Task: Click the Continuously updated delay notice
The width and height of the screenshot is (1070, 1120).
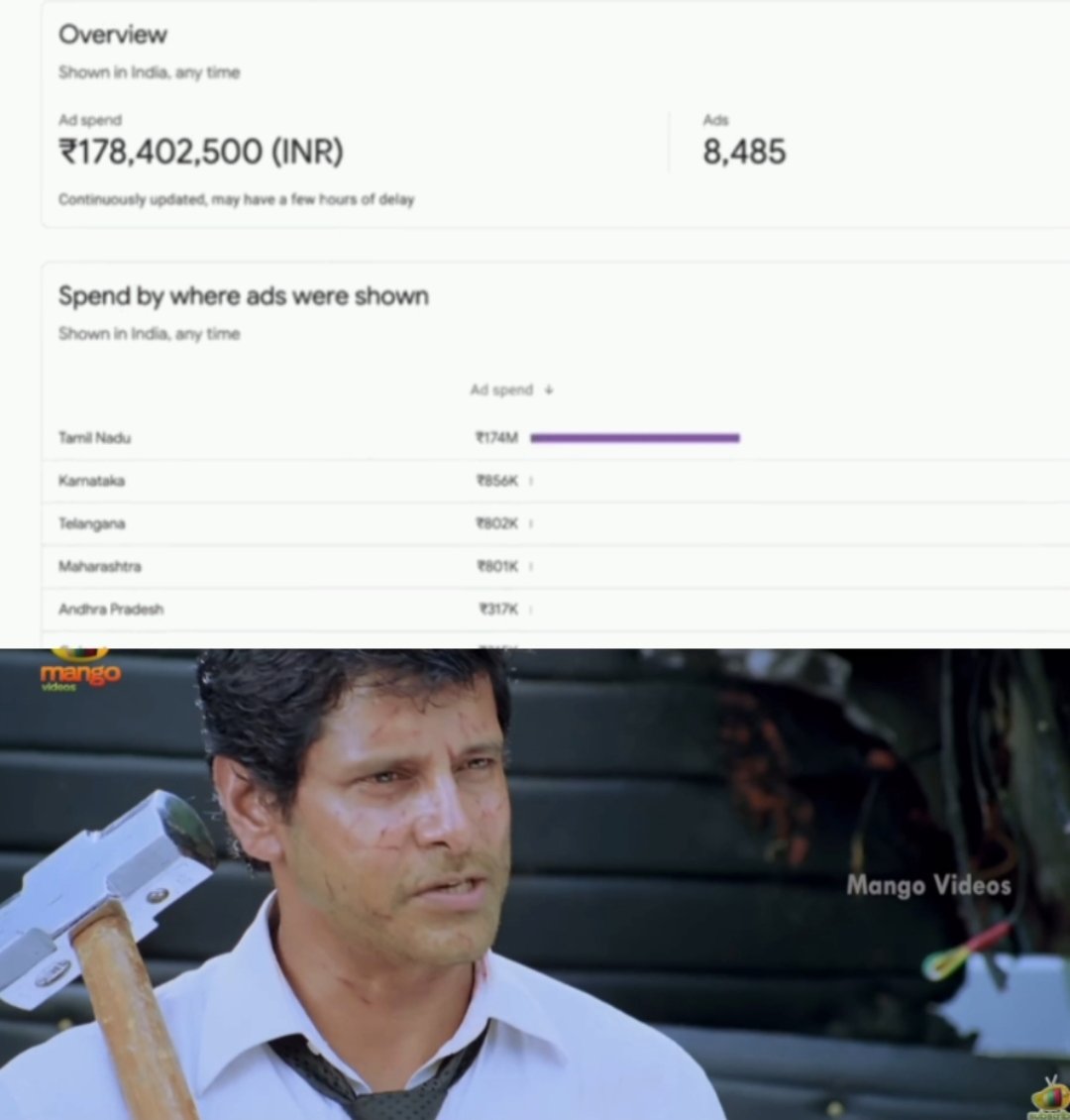Action: (x=236, y=199)
